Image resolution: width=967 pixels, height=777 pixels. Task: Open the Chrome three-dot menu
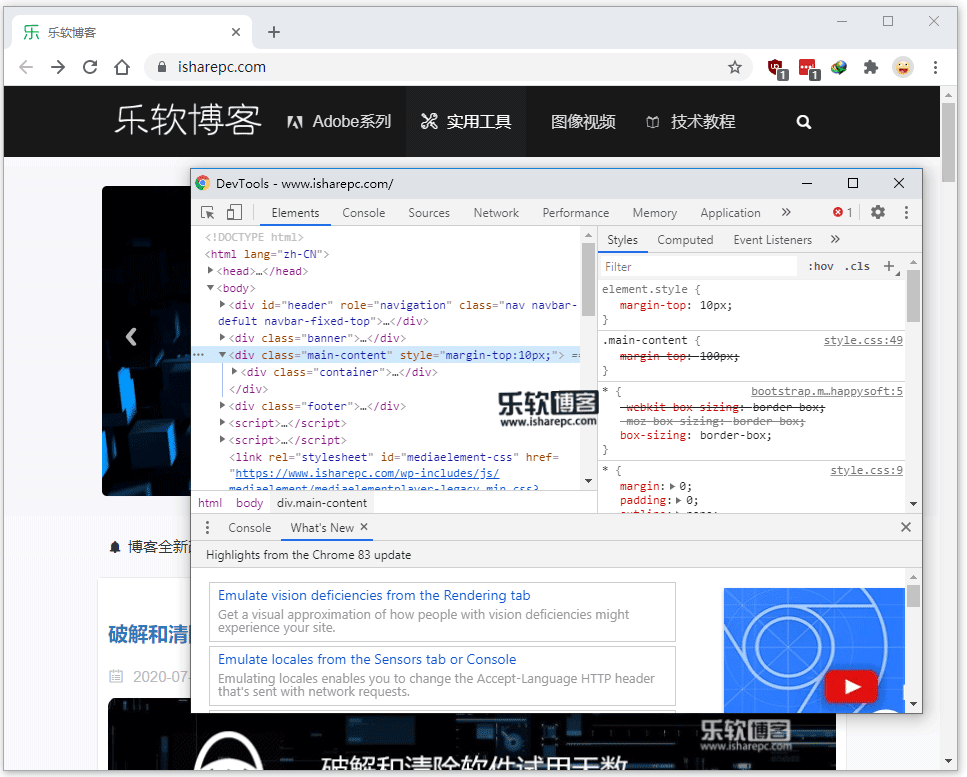935,67
